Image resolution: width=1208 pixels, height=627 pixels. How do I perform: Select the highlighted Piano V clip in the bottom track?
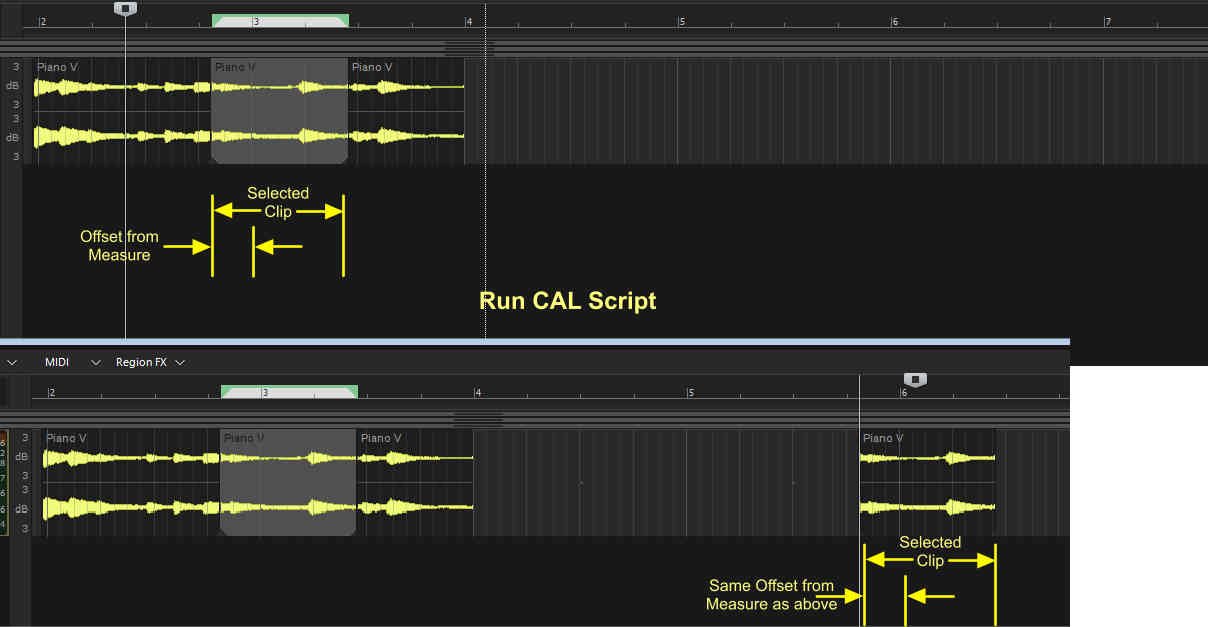click(288, 482)
